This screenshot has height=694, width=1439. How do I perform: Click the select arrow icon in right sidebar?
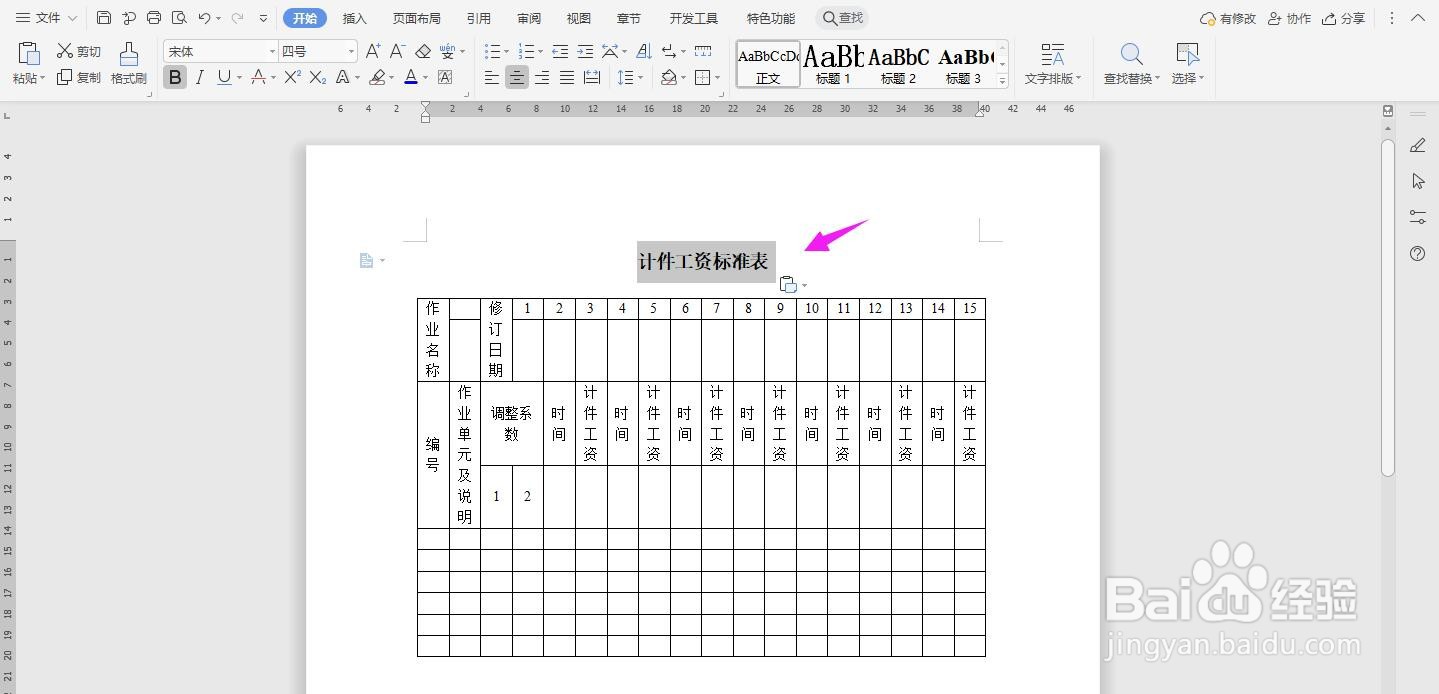[x=1417, y=181]
